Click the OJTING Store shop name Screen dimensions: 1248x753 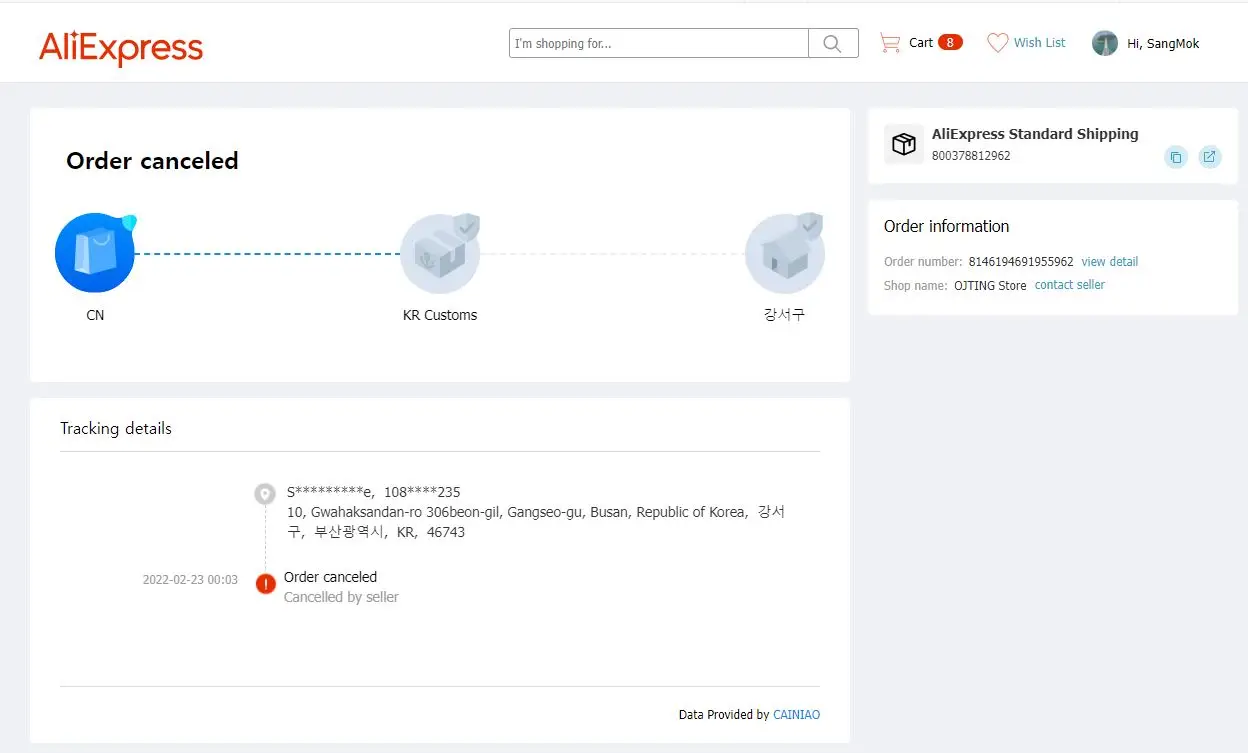click(990, 285)
